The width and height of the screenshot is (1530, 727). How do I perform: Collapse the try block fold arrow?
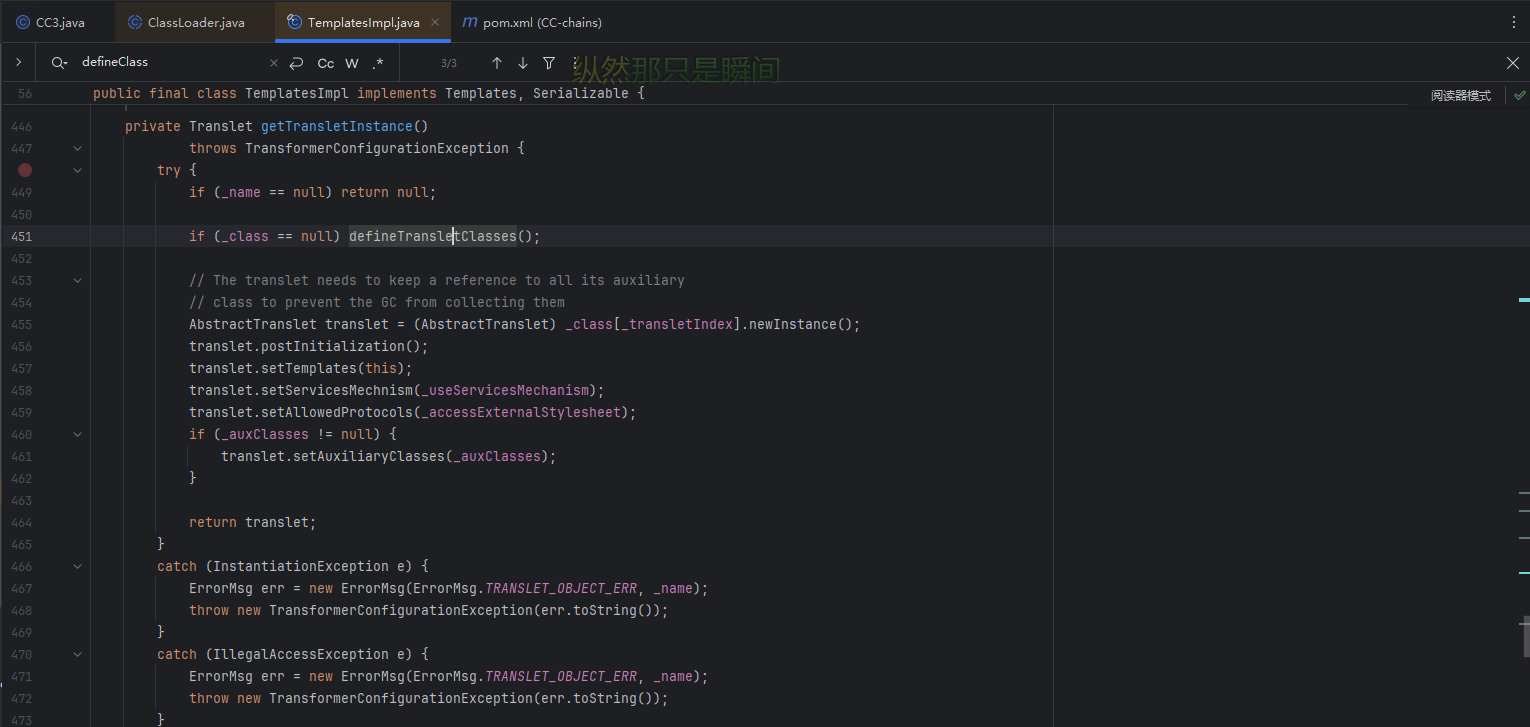coord(78,170)
